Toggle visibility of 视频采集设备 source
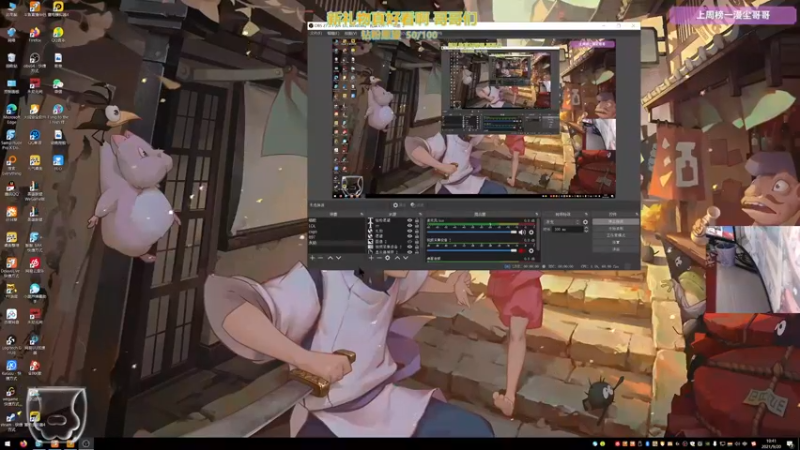 click(x=410, y=246)
